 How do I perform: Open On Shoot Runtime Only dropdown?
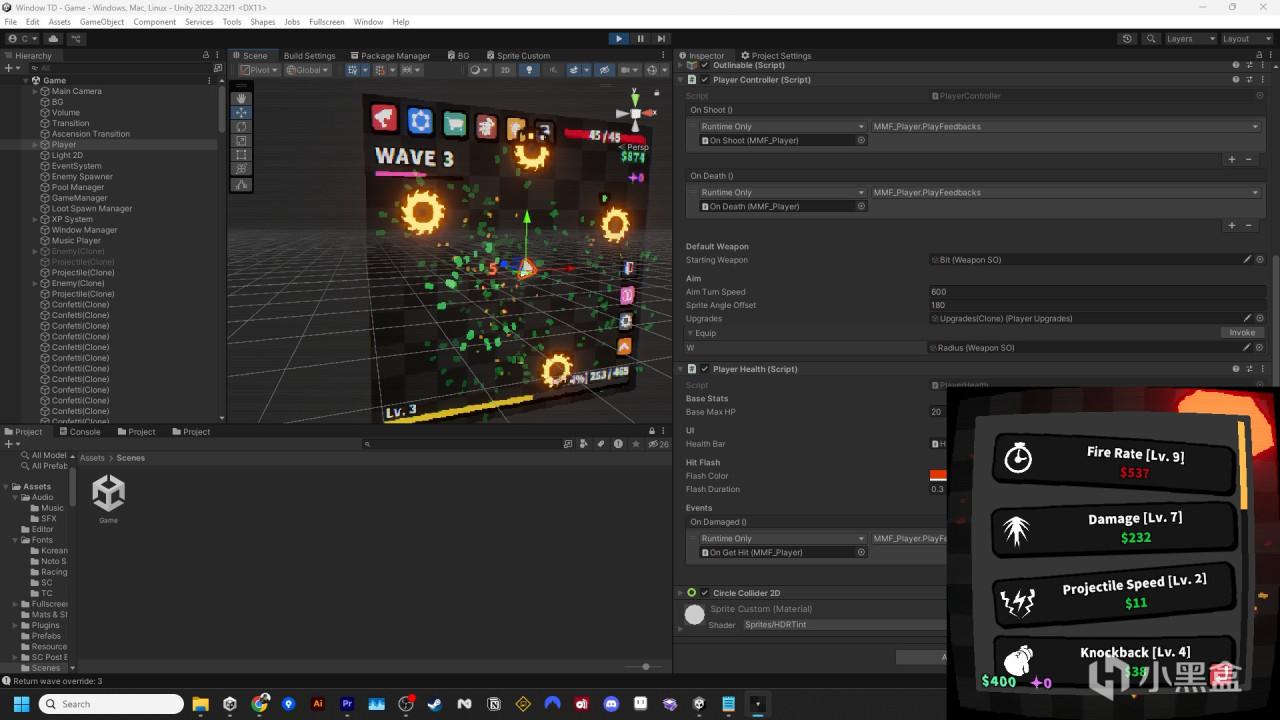[x=782, y=127]
